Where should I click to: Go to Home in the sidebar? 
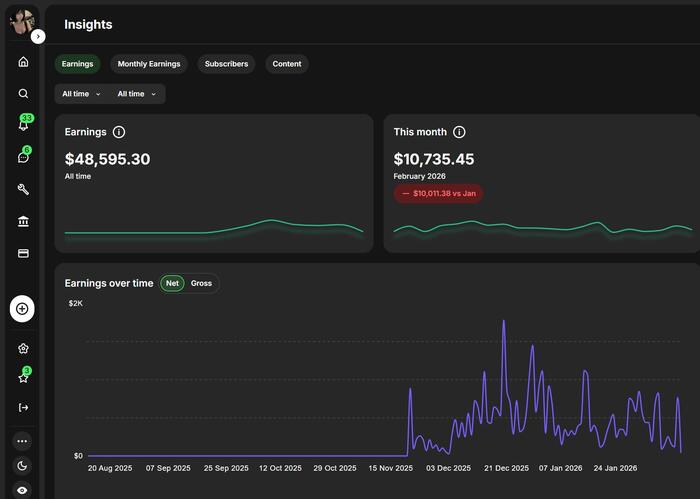23,62
